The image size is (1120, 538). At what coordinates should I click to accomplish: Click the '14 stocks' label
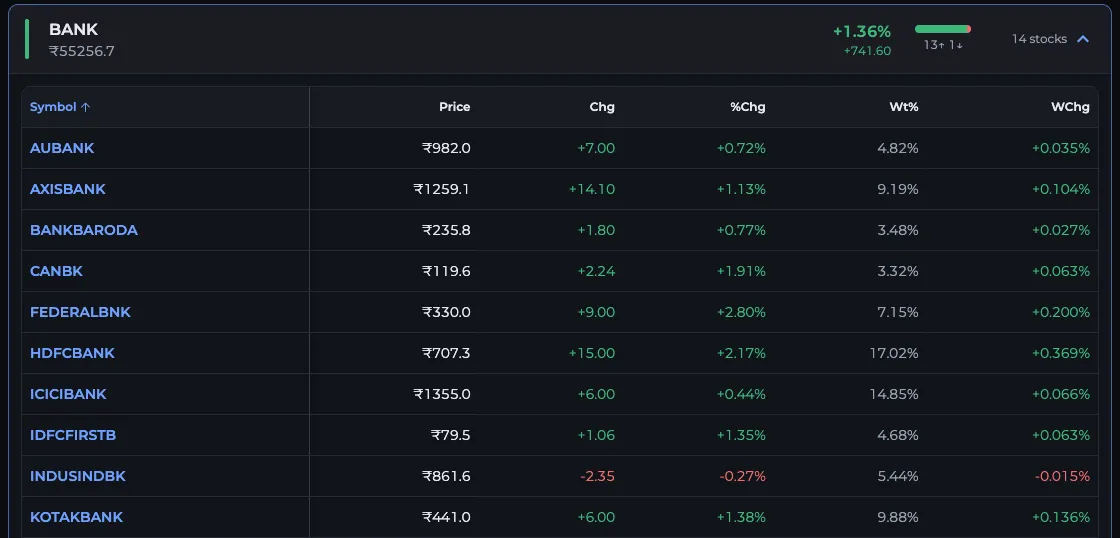(x=1039, y=39)
